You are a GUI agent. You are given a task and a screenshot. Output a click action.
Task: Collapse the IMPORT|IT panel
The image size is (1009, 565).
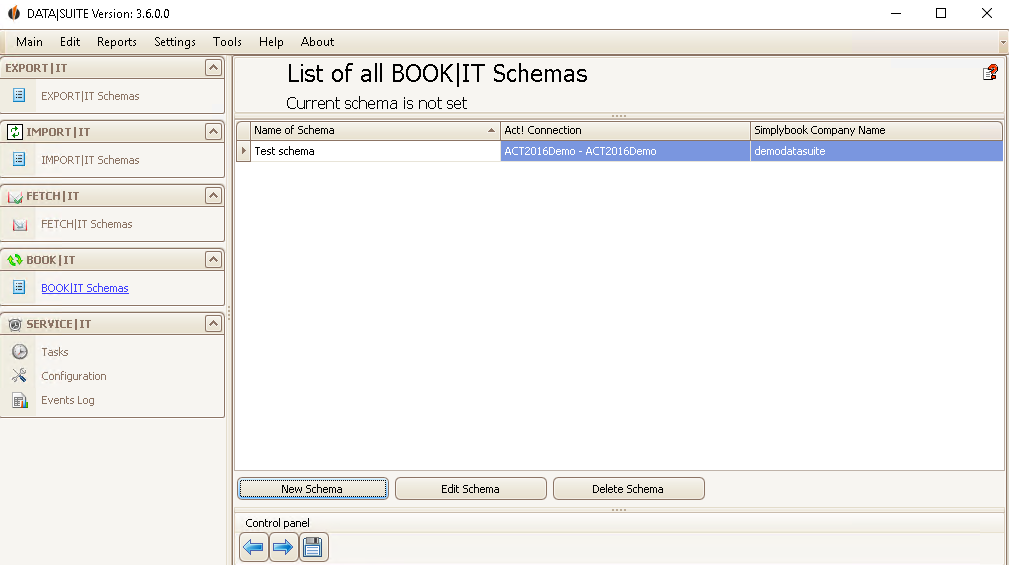coord(213,132)
